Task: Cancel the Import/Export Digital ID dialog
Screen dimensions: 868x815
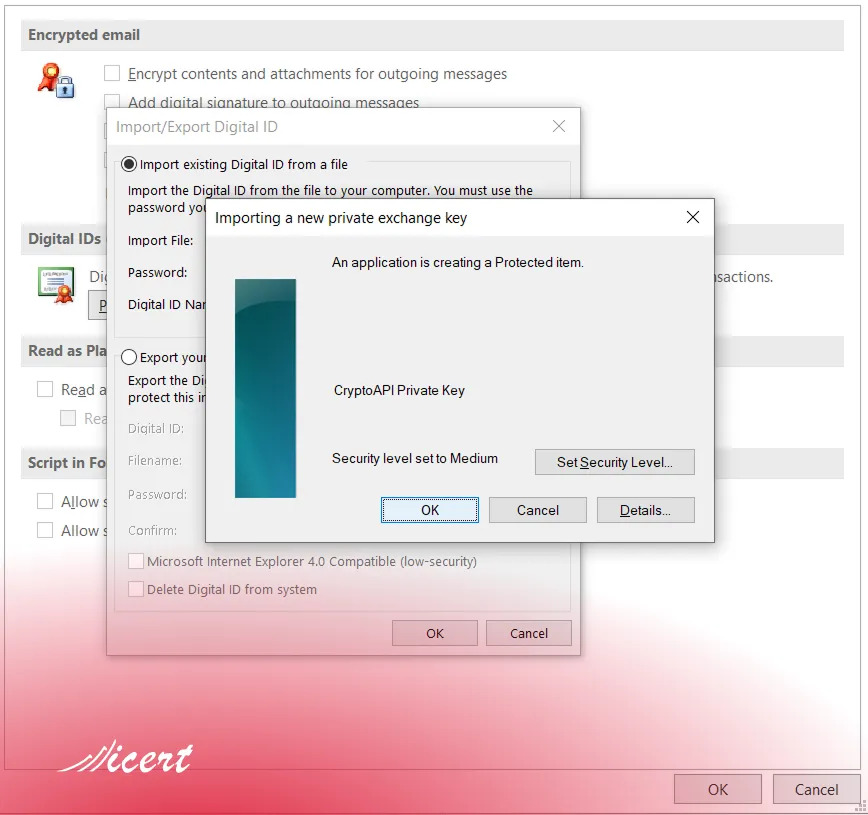Action: tap(528, 633)
